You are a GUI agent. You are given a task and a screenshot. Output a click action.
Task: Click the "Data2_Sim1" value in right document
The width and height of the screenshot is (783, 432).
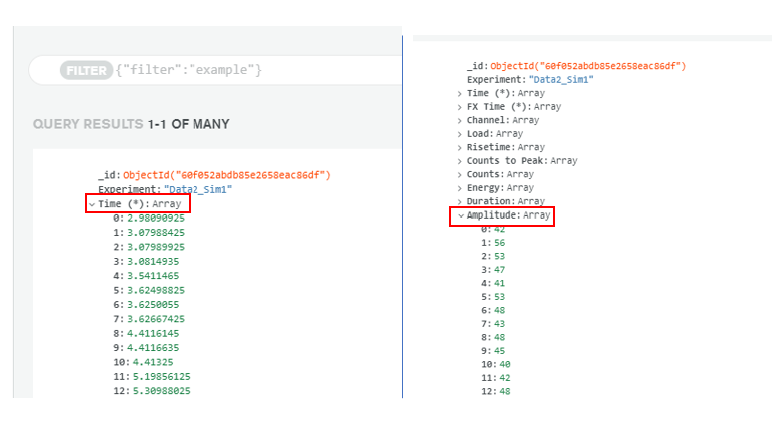561,79
